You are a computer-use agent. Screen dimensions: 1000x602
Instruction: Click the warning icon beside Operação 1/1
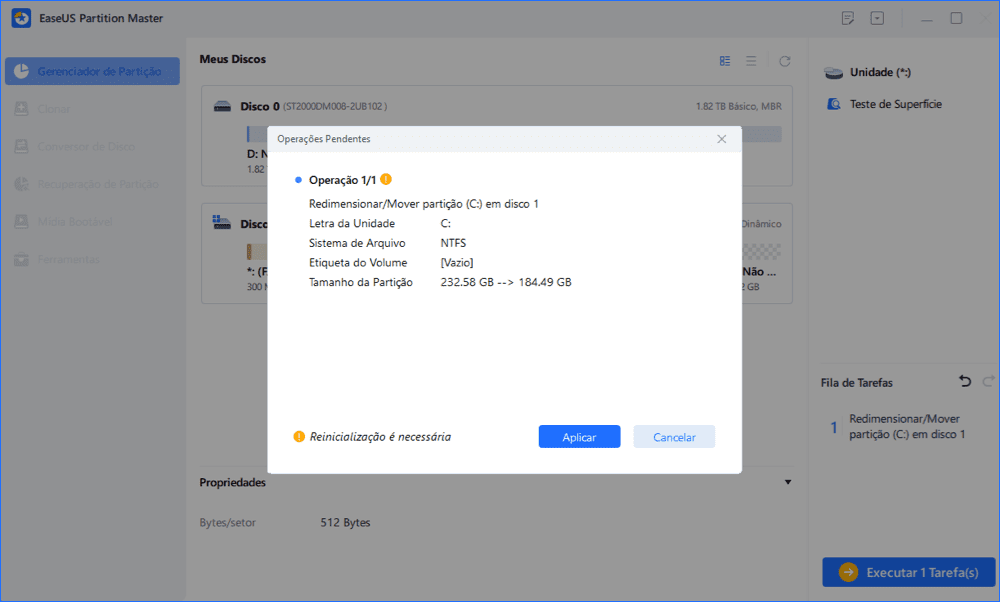pos(386,179)
